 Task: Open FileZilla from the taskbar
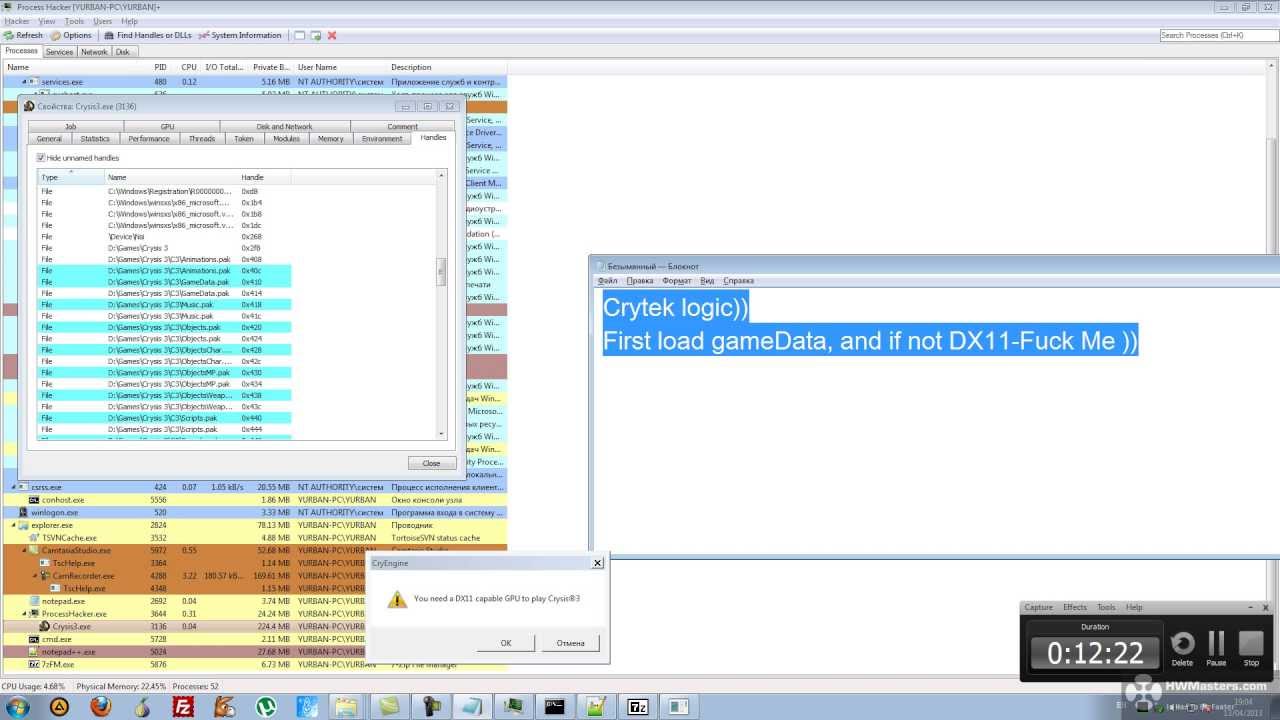(183, 706)
